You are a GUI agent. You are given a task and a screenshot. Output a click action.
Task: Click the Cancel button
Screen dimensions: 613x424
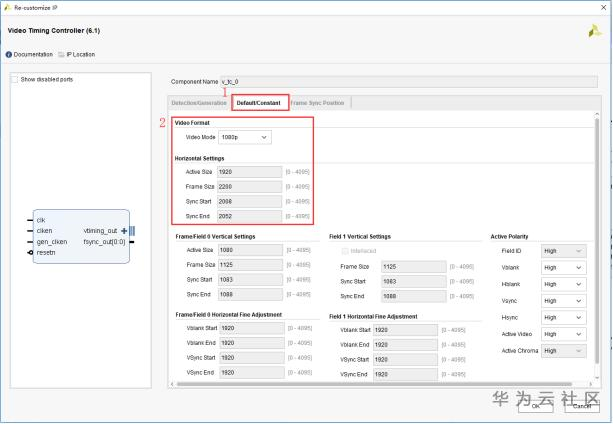pos(582,406)
